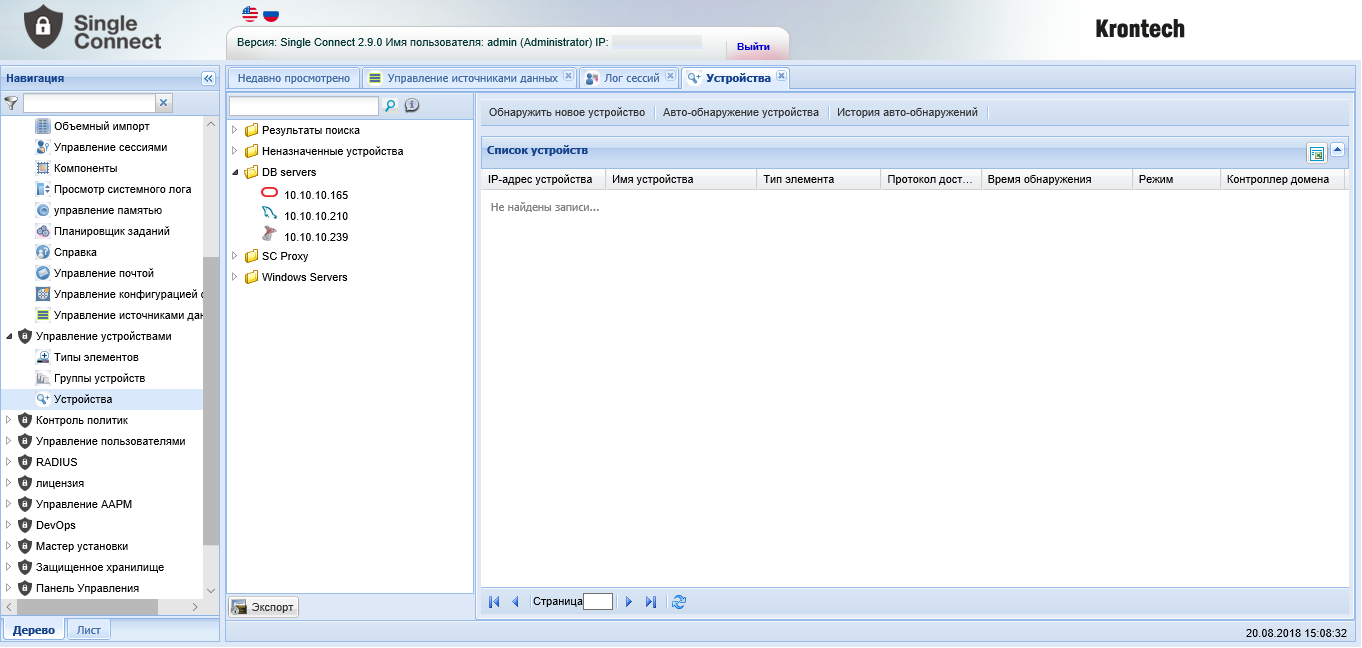Switch to Лог сессий tab

(632, 78)
